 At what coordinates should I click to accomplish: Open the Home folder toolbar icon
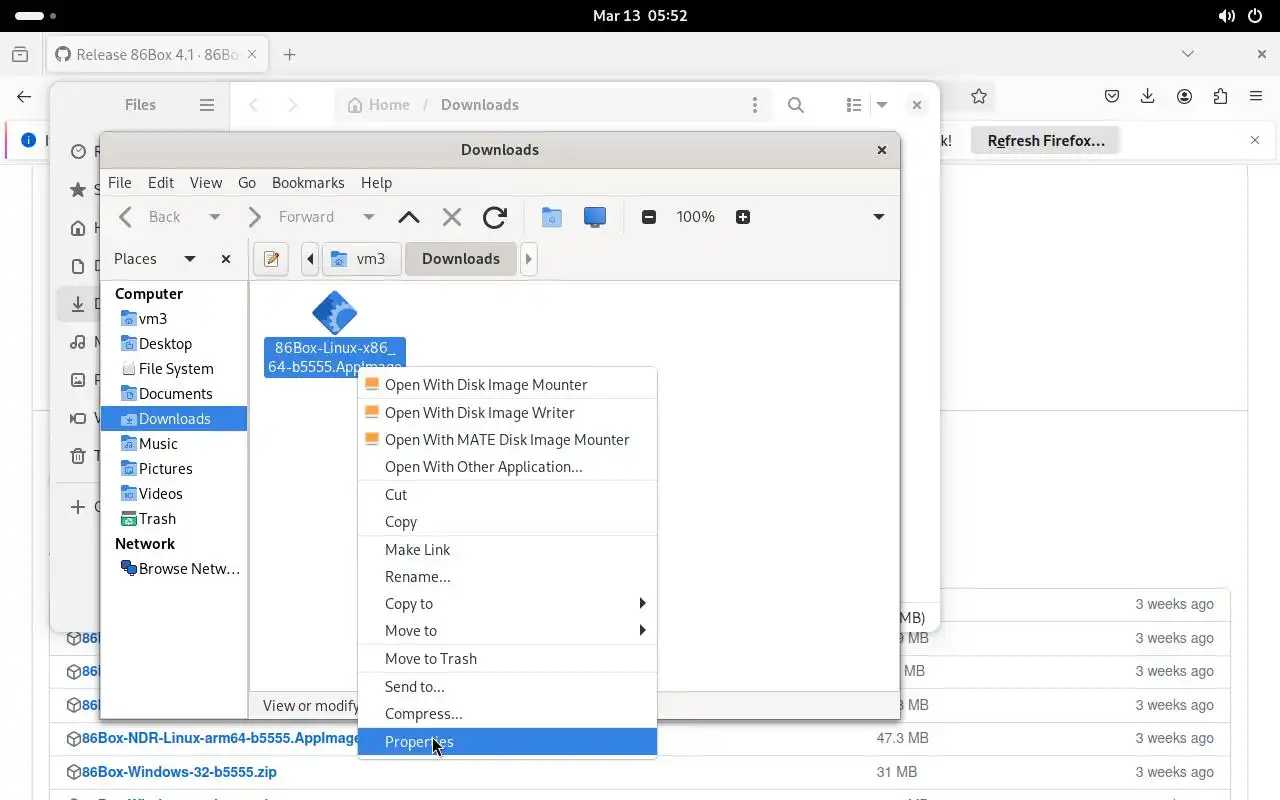point(551,217)
